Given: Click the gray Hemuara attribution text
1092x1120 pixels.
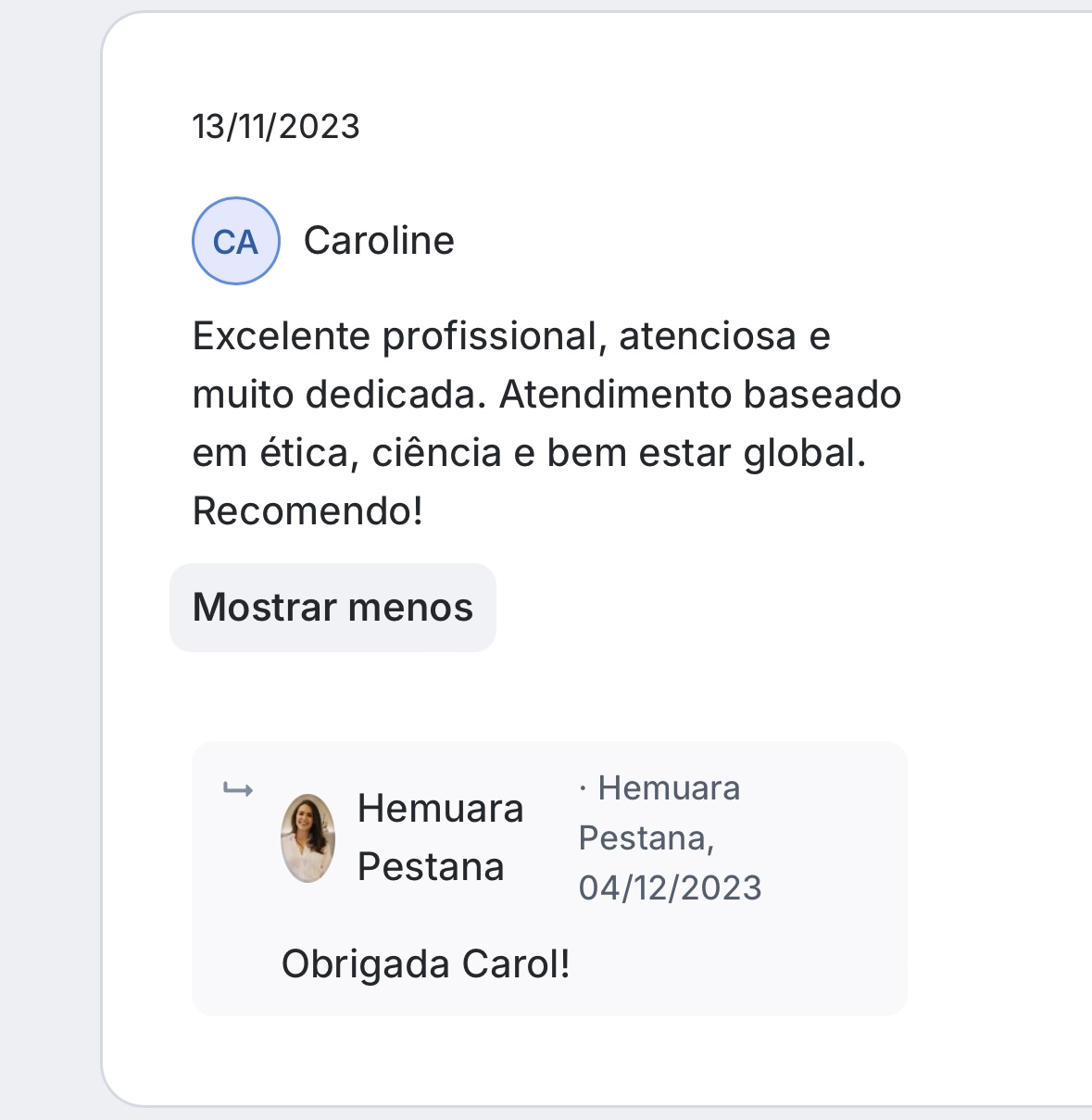Looking at the screenshot, I should [669, 788].
